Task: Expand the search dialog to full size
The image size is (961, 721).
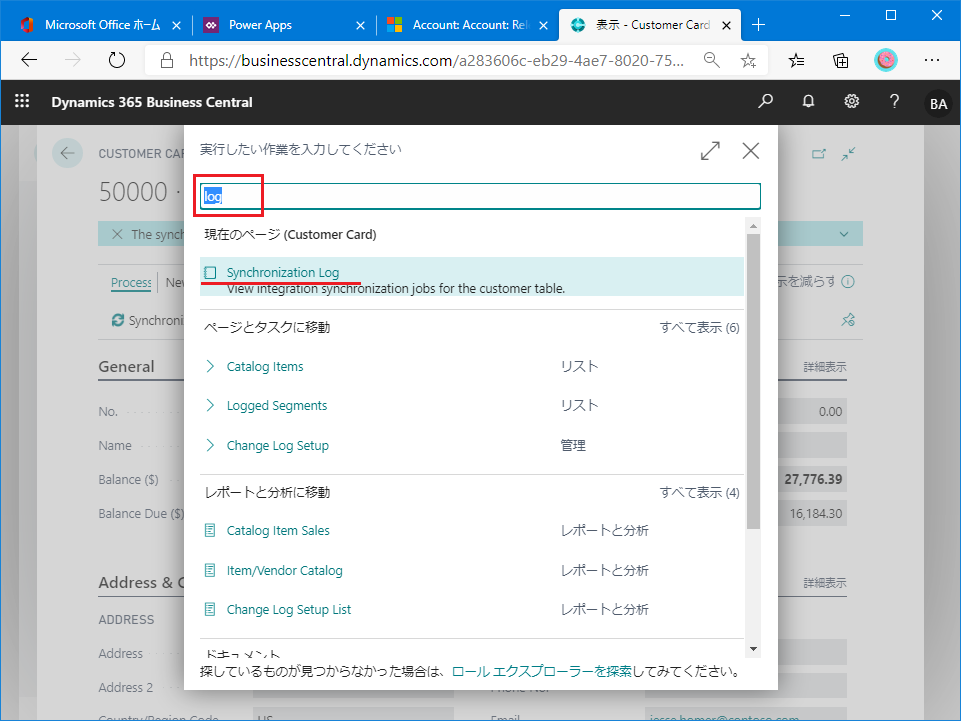Action: point(710,151)
